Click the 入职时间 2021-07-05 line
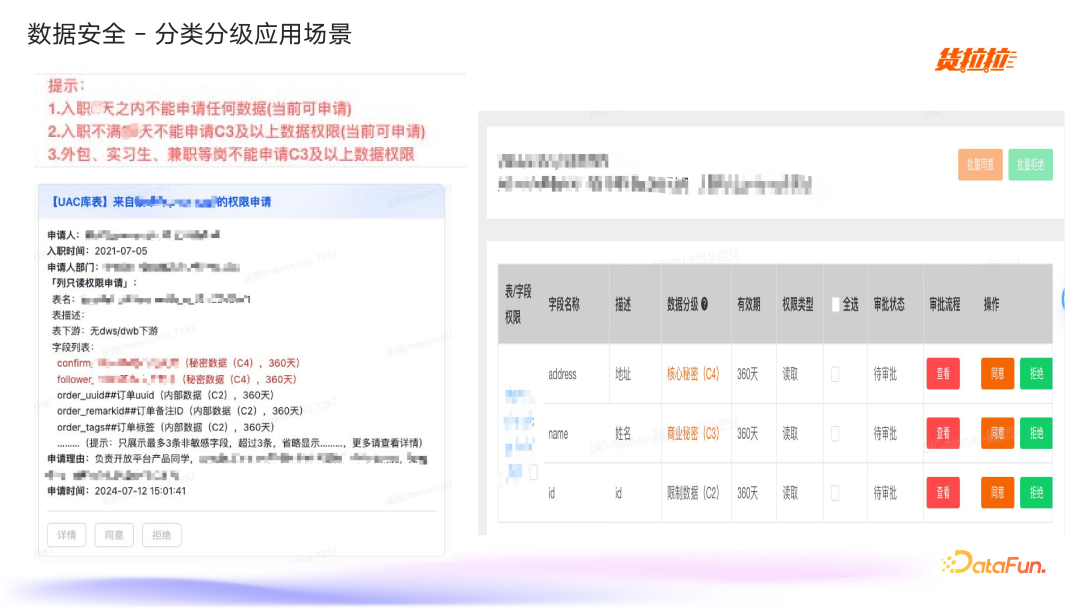 point(97,251)
